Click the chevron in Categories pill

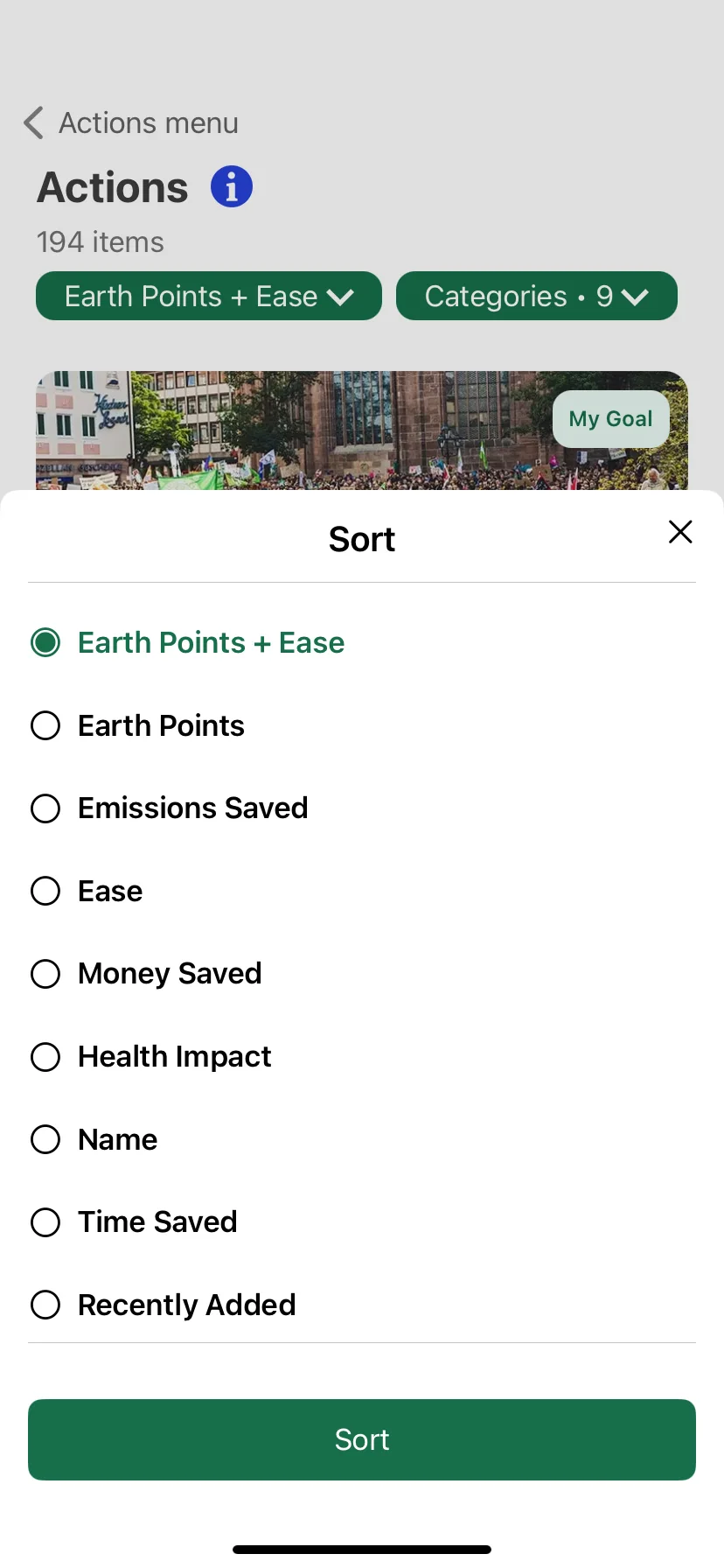tap(636, 297)
